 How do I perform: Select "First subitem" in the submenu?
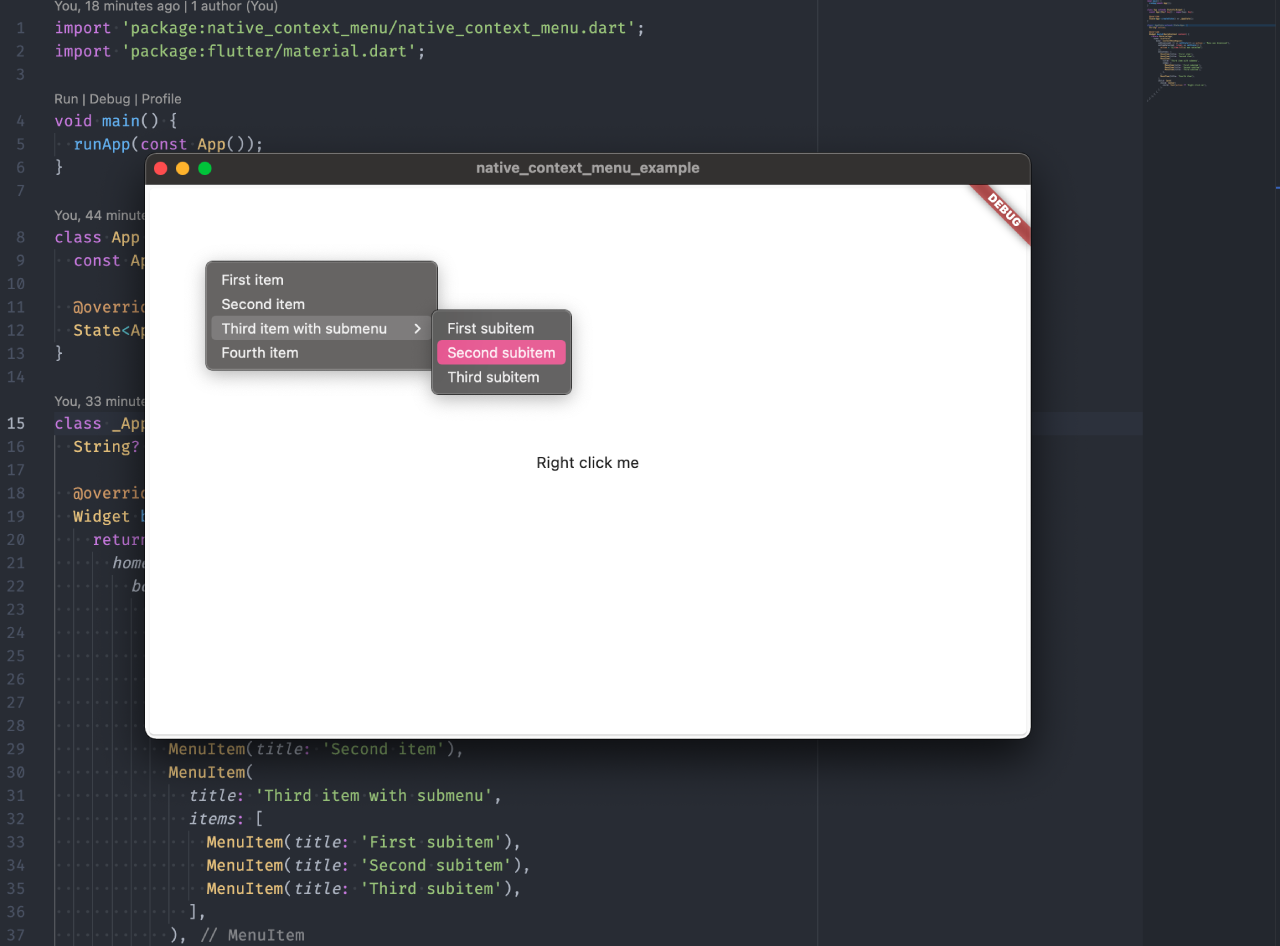pos(490,328)
